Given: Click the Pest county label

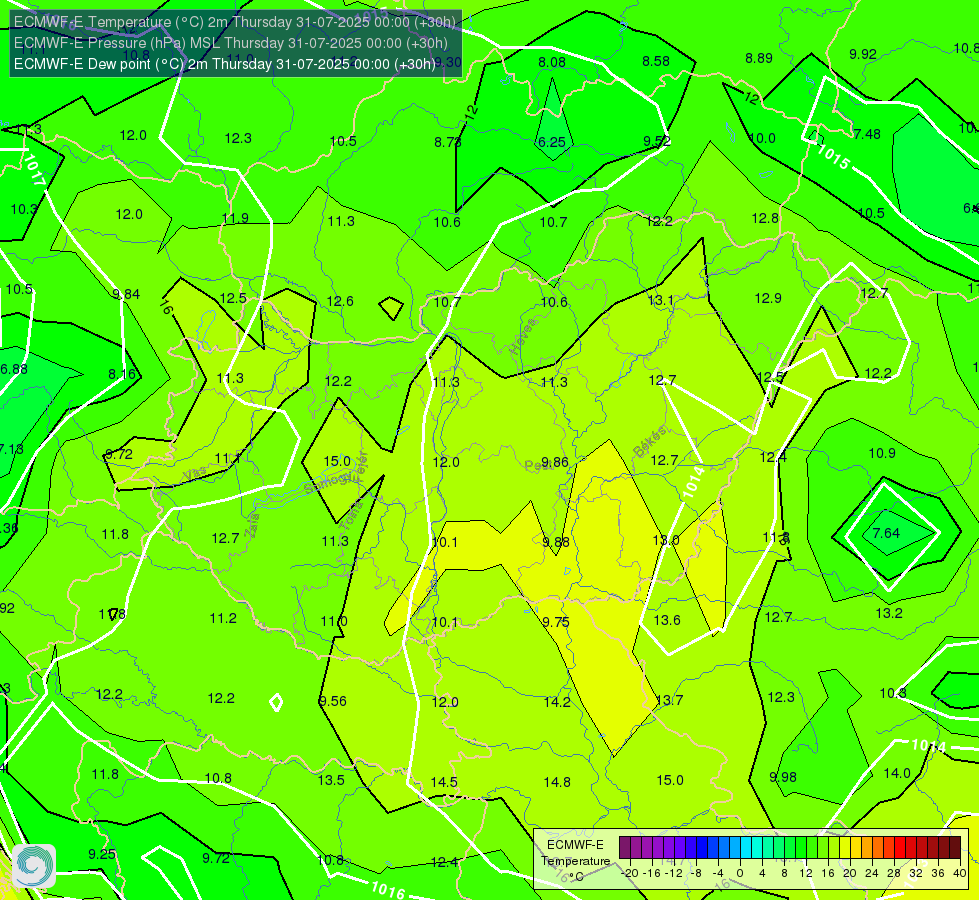Looking at the screenshot, I should 537,466.
